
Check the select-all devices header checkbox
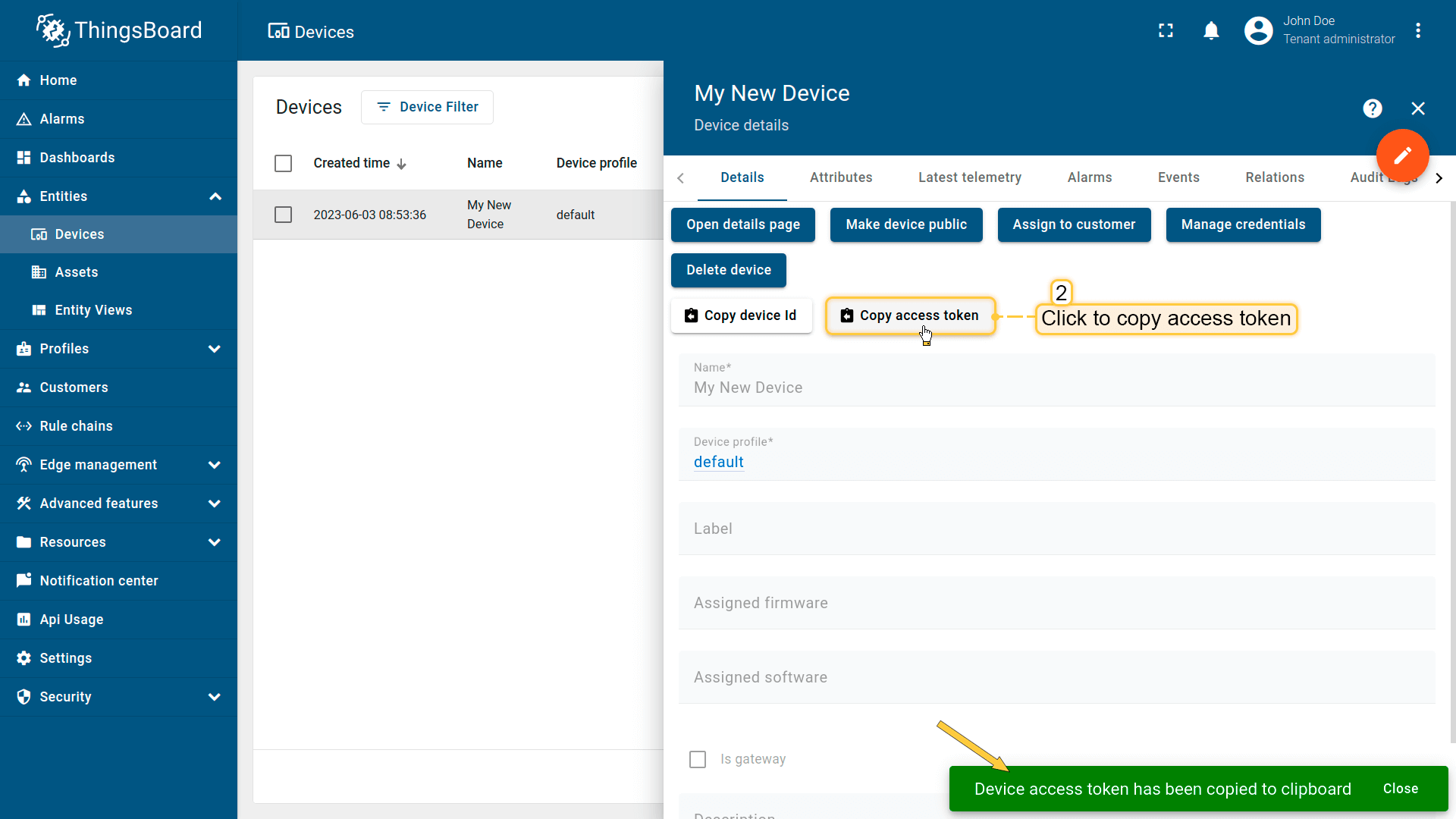click(x=283, y=163)
